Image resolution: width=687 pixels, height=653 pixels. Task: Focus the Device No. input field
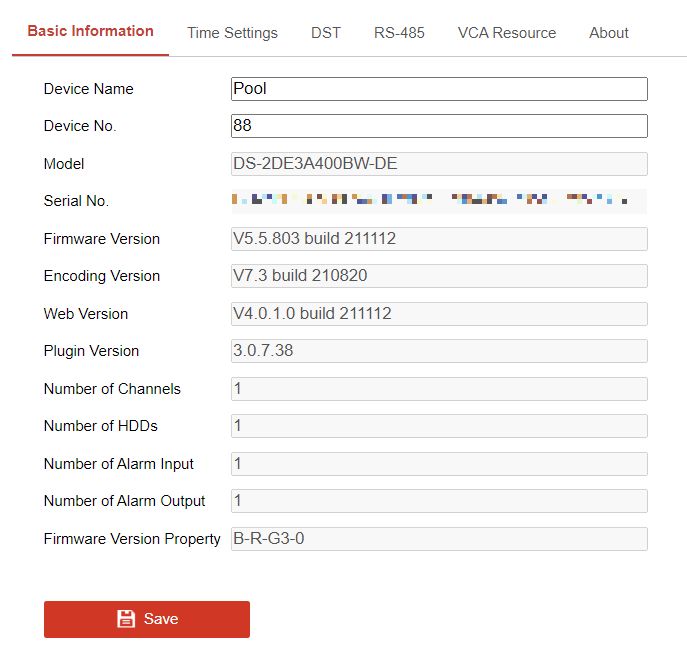tap(439, 126)
